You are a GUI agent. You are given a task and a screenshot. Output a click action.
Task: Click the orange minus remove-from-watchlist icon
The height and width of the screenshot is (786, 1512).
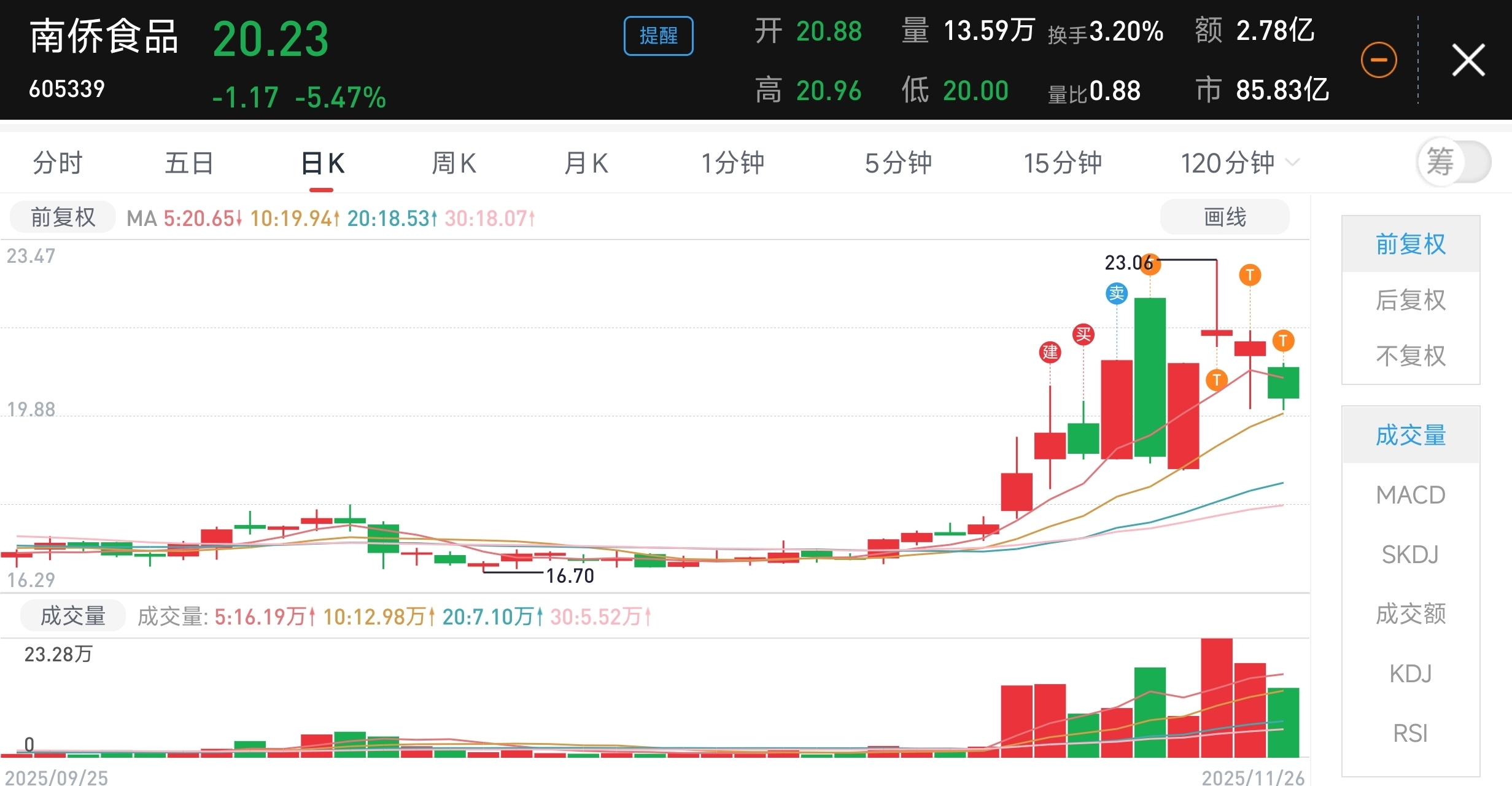click(1379, 60)
